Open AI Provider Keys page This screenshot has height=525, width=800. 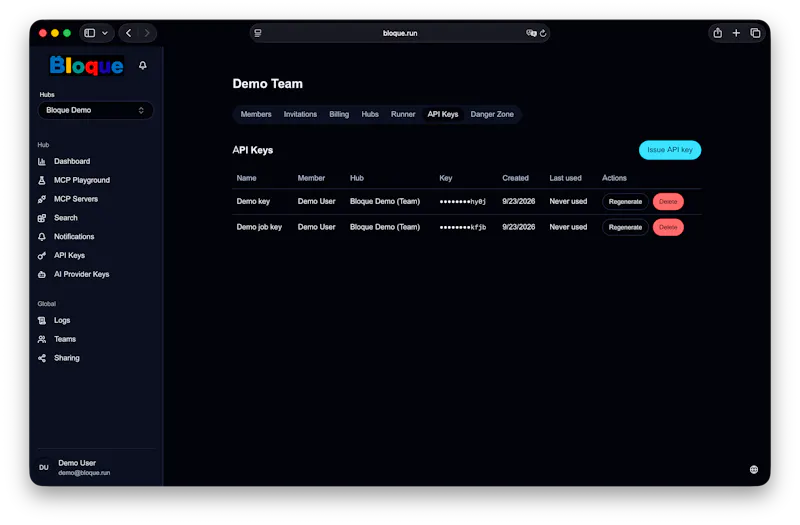[82, 274]
